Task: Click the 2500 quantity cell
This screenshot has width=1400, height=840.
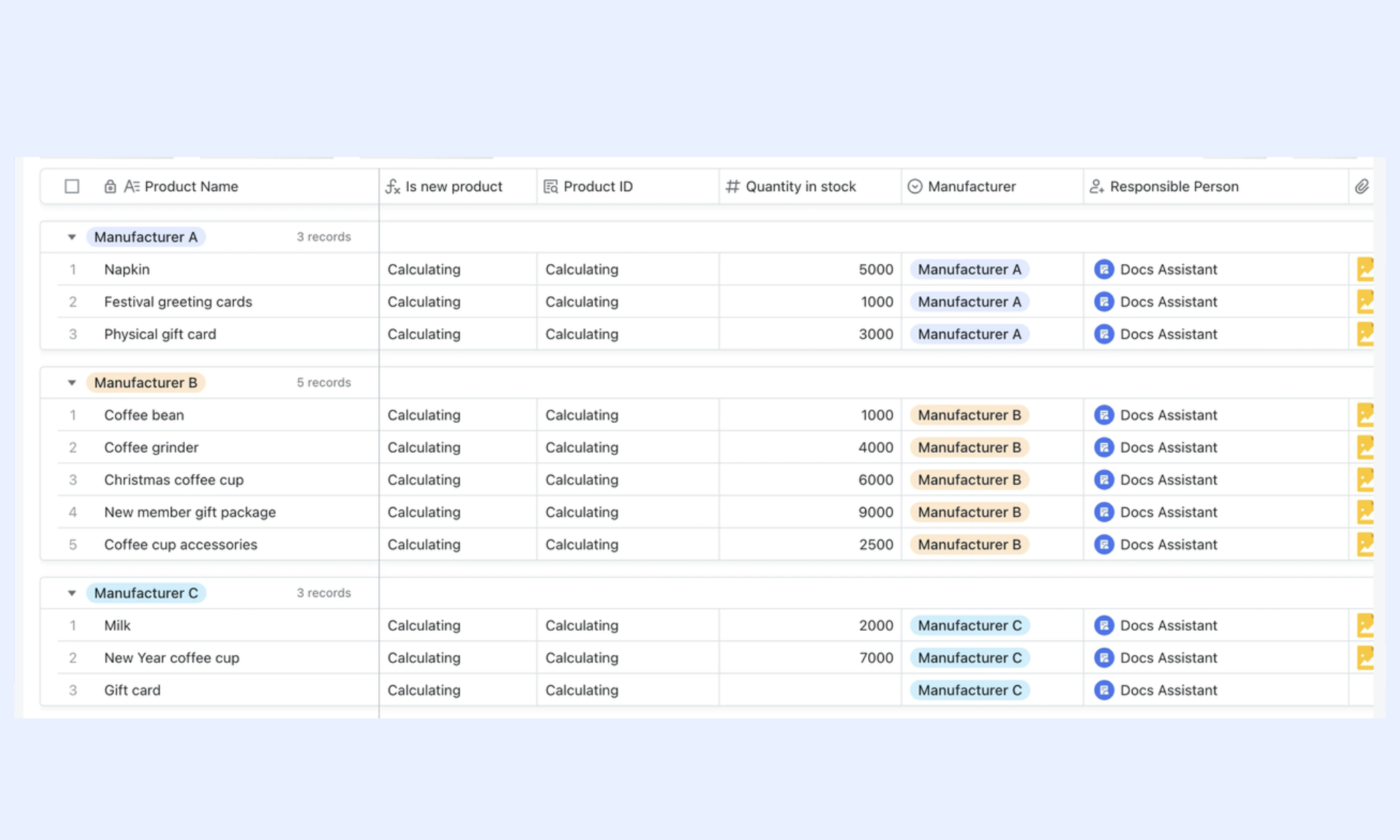Action: (810, 544)
